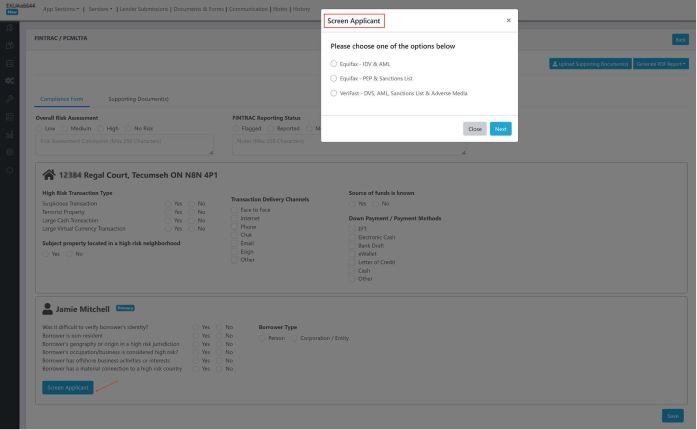Expand the Services dropdown menu
The width and height of the screenshot is (697, 430).
coord(100,7)
